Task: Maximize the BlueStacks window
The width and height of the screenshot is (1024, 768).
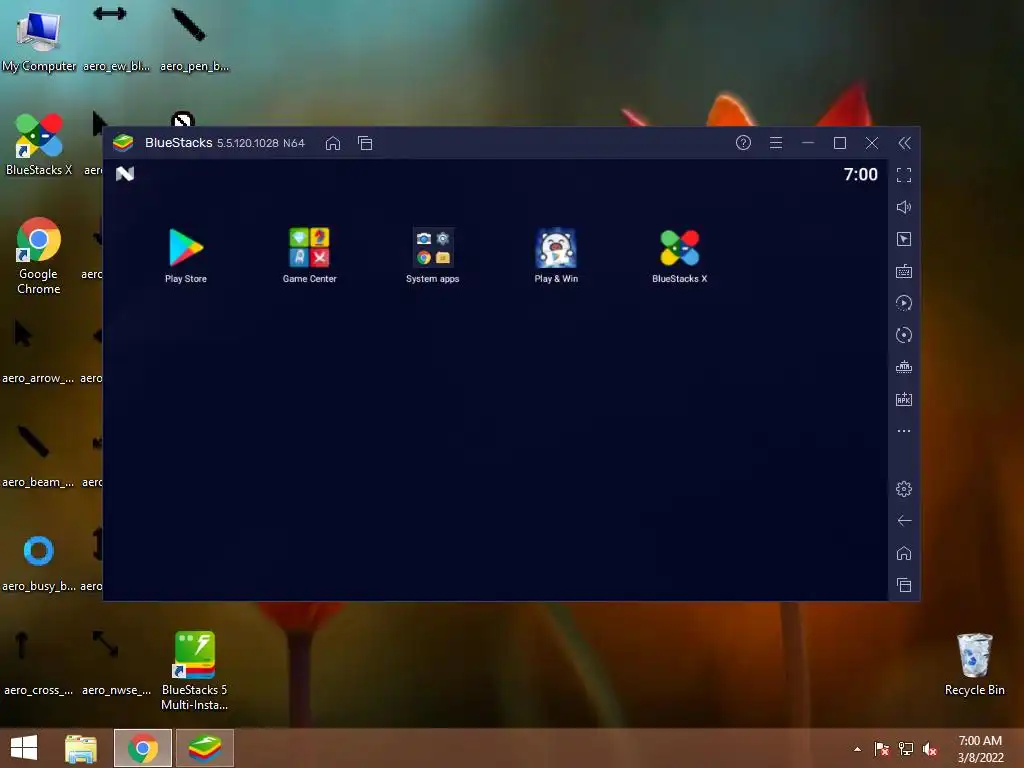Action: 840,143
